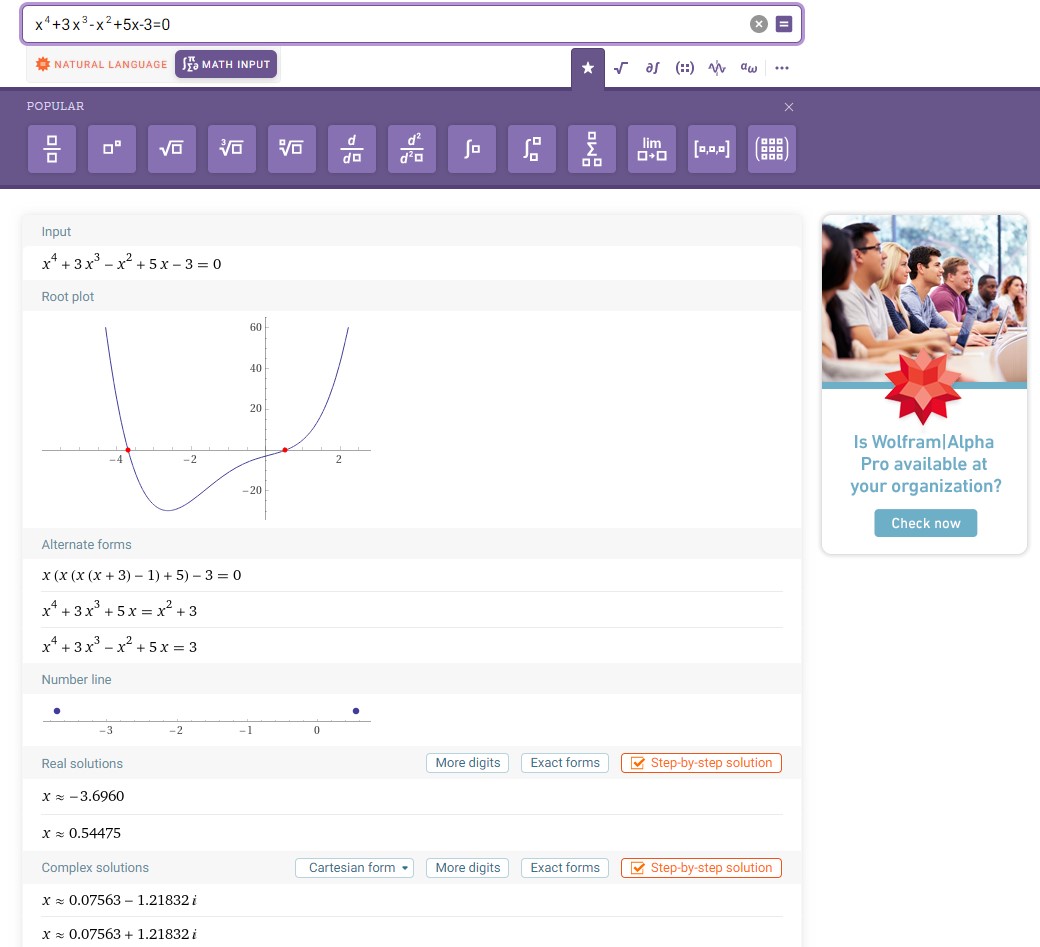This screenshot has width=1040, height=947.
Task: Insert an exponent template
Action: pyautogui.click(x=112, y=149)
